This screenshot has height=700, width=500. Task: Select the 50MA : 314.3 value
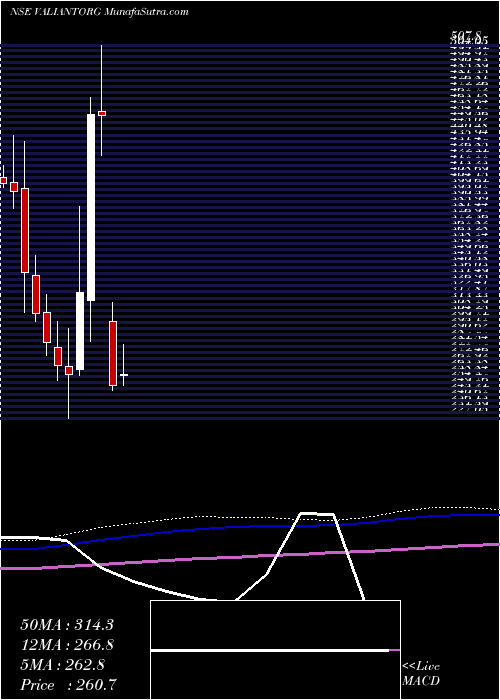point(66,625)
